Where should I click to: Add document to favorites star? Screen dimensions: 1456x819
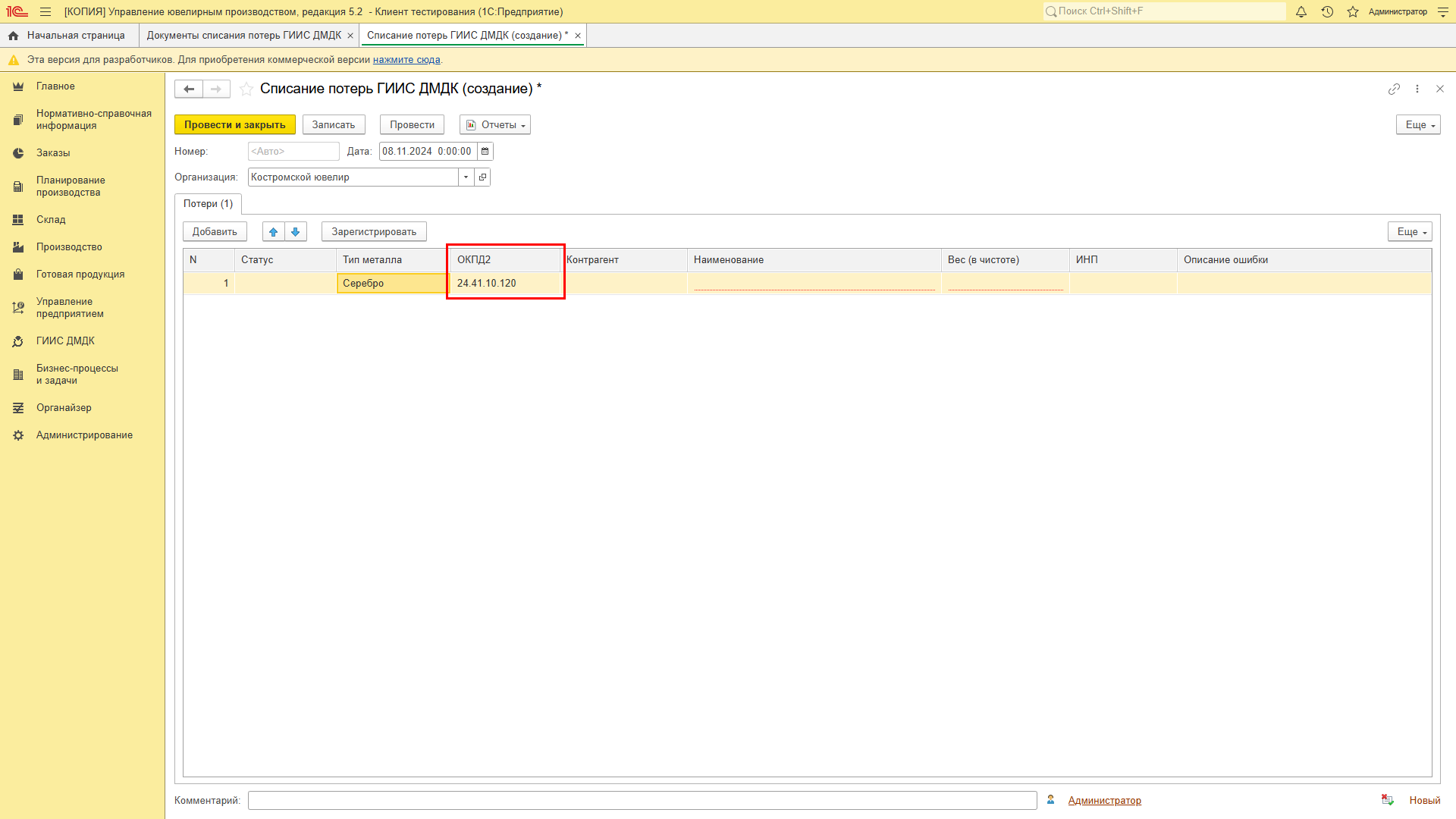coord(246,89)
